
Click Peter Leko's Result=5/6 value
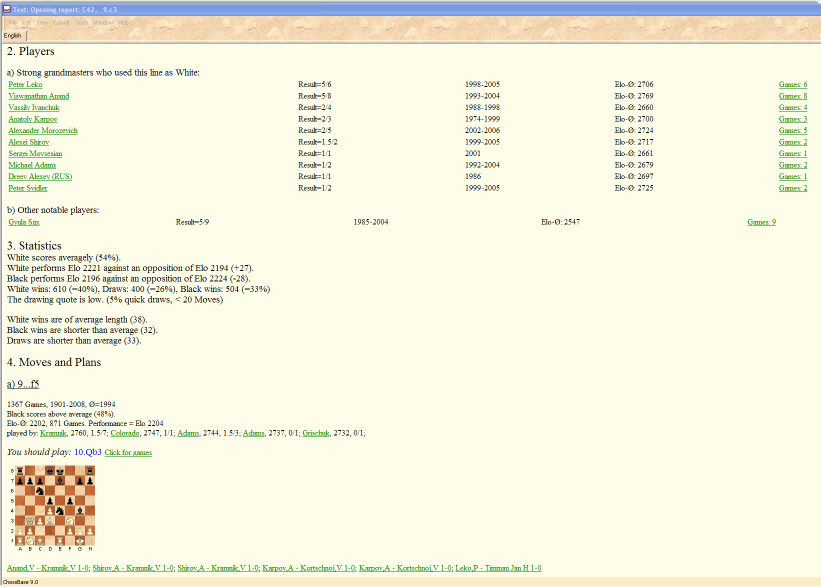pos(315,84)
